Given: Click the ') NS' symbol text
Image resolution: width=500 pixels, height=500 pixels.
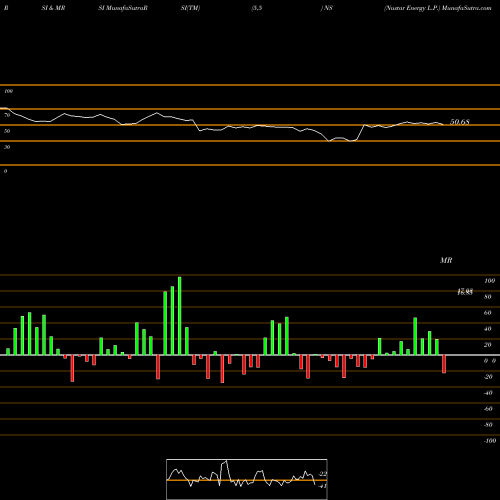Looking at the screenshot, I should click(327, 8).
